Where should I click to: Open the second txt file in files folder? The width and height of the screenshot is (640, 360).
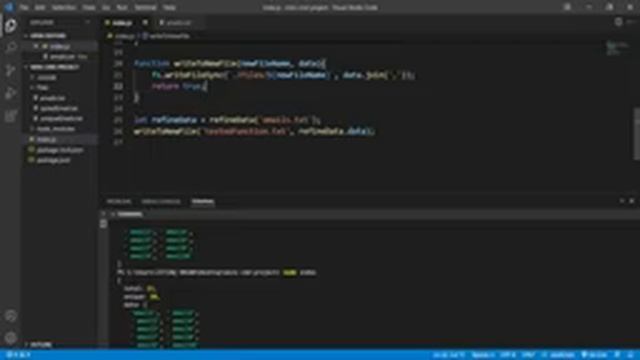[58, 109]
